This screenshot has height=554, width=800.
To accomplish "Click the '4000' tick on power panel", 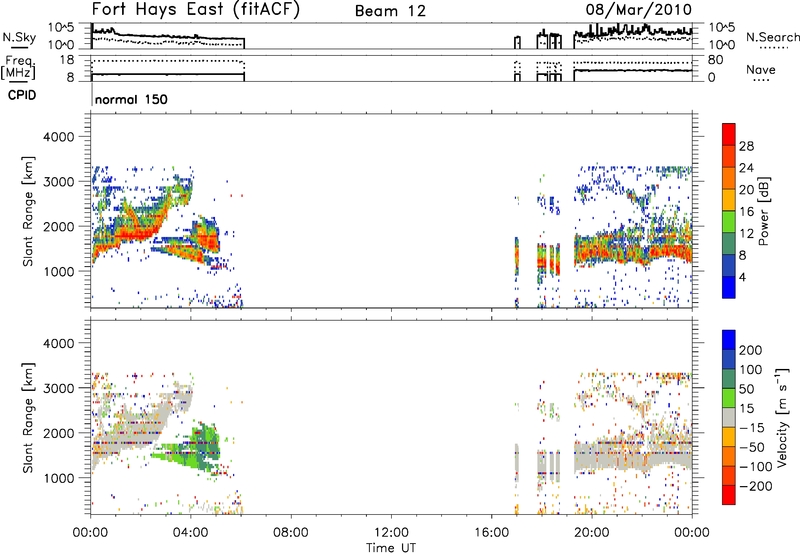I will click(58, 137).
